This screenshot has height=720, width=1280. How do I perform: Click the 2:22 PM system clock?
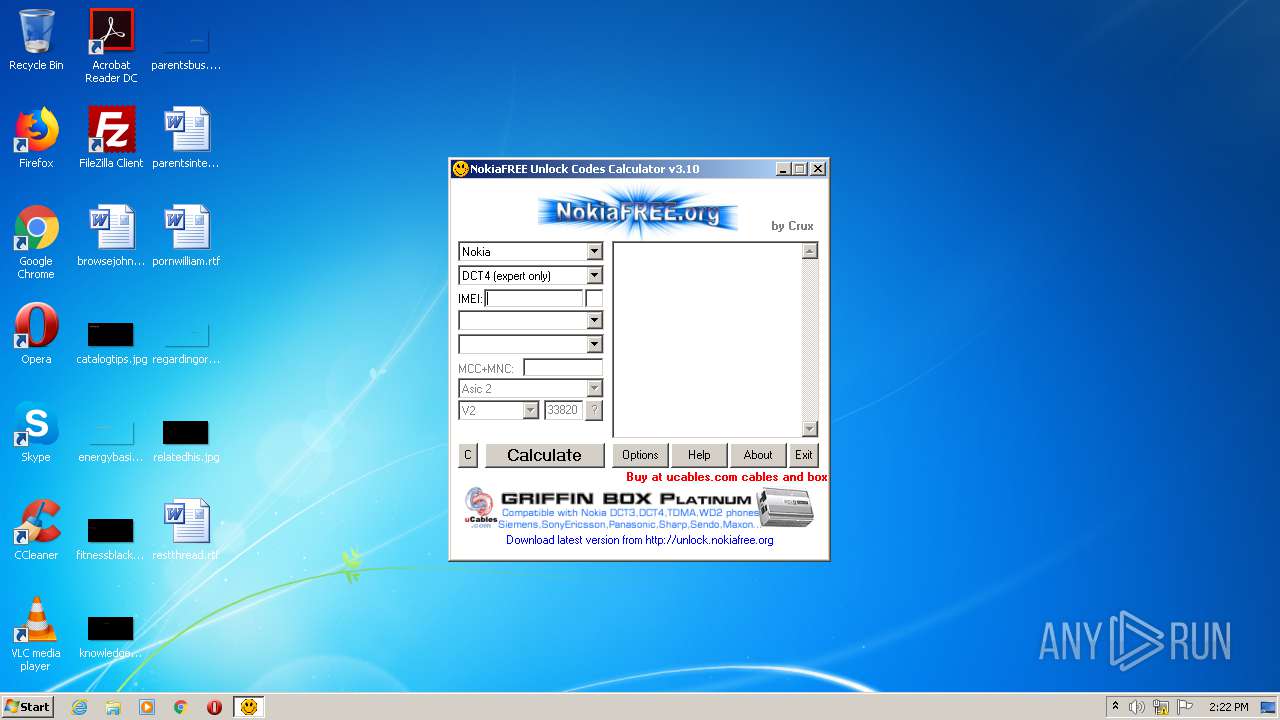point(1228,707)
